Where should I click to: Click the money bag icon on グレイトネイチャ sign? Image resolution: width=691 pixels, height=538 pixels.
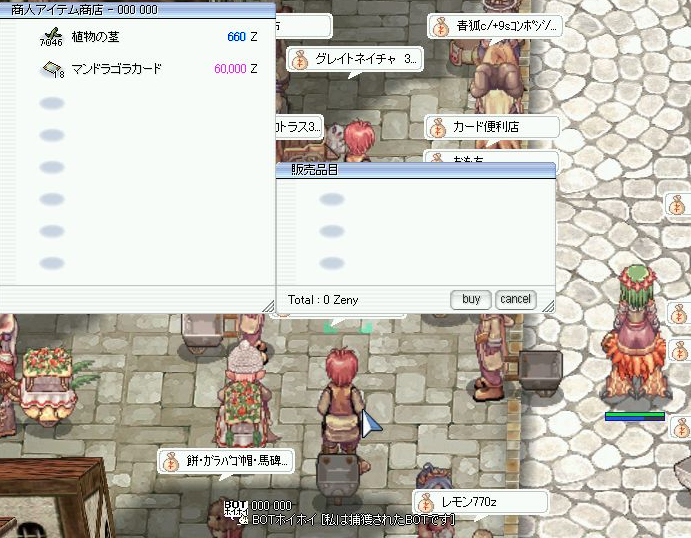click(x=300, y=60)
